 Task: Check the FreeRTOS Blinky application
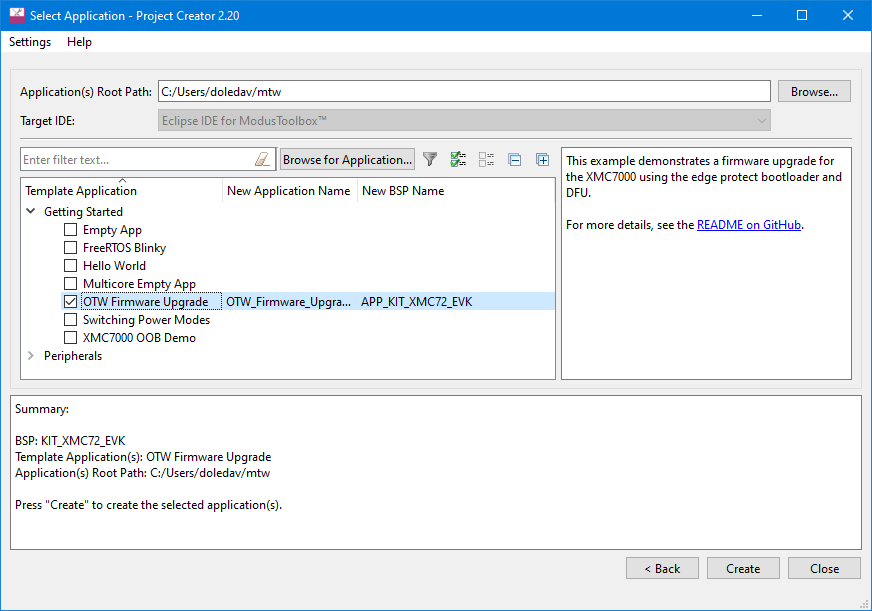tap(70, 247)
